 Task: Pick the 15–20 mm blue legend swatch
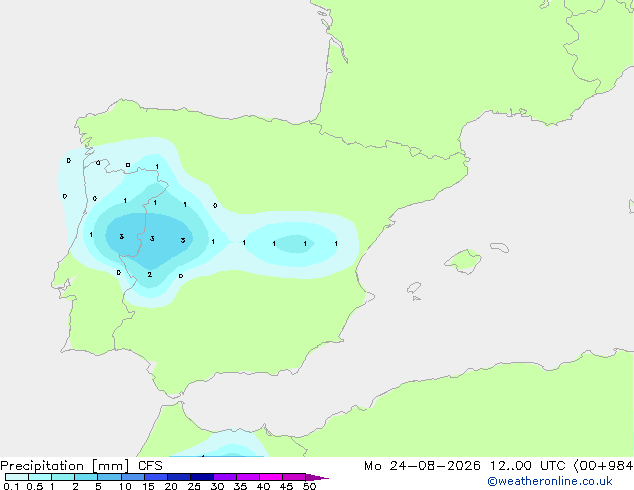click(156, 477)
